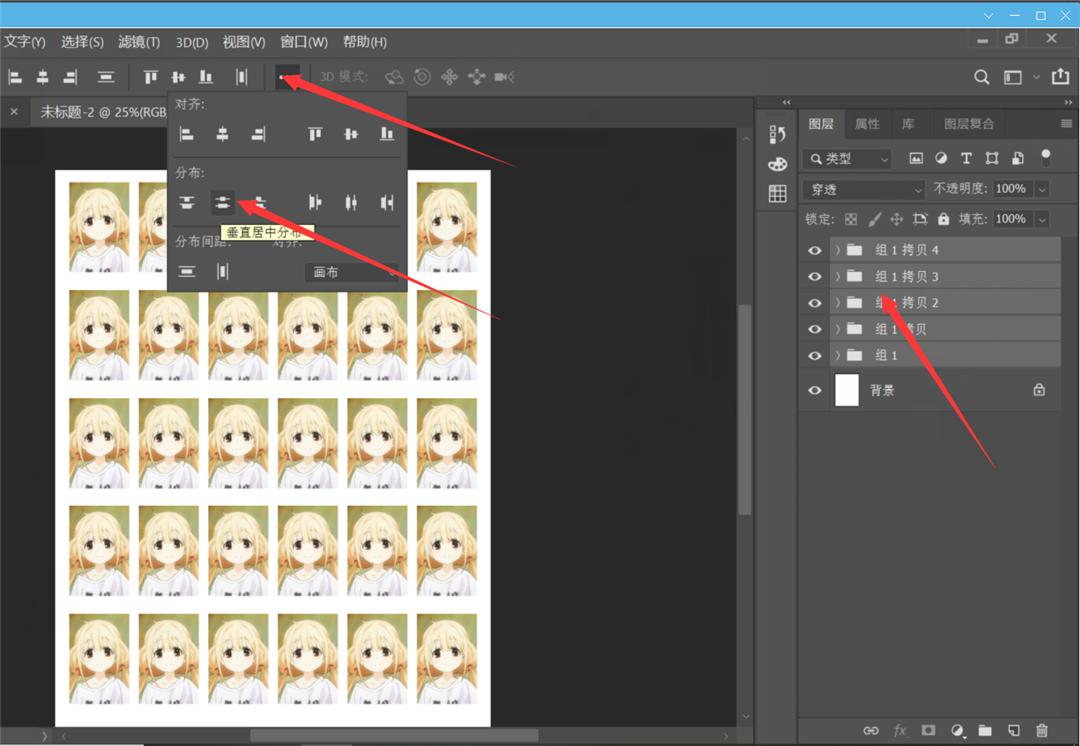Toggle visibility of the 背景 layer
This screenshot has width=1080, height=746.
814,390
